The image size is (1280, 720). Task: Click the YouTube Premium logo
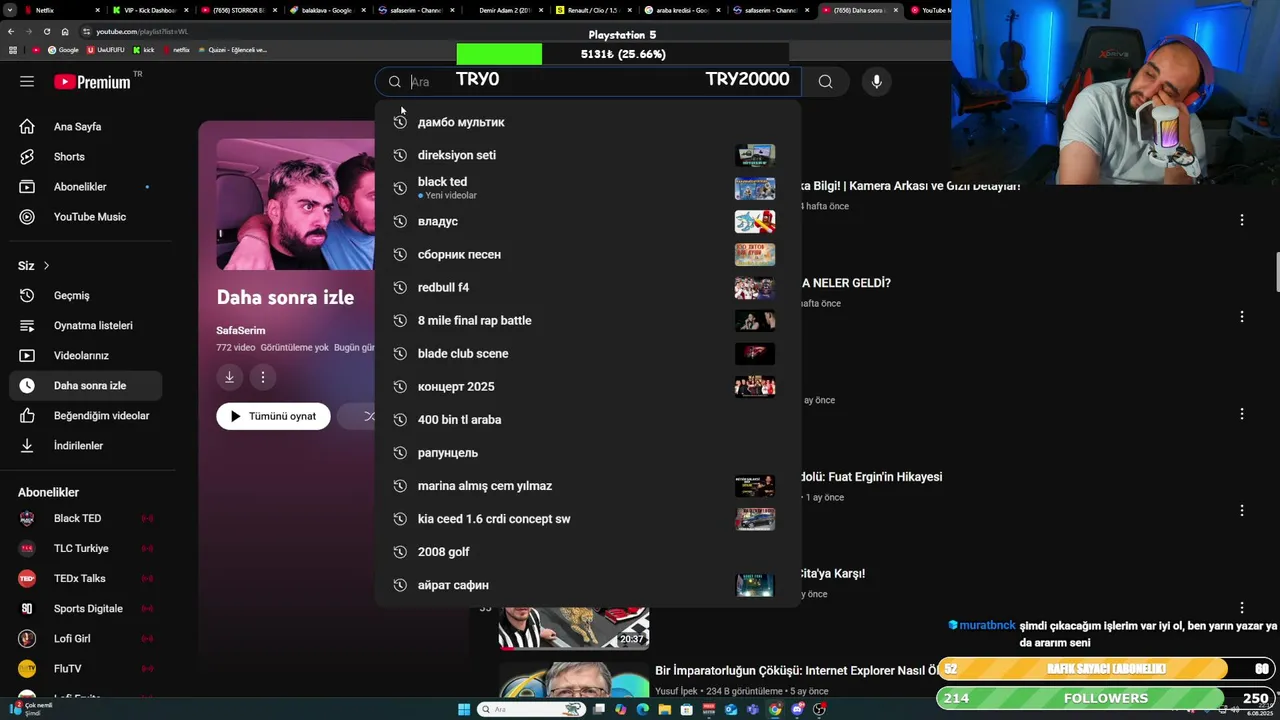[92, 82]
